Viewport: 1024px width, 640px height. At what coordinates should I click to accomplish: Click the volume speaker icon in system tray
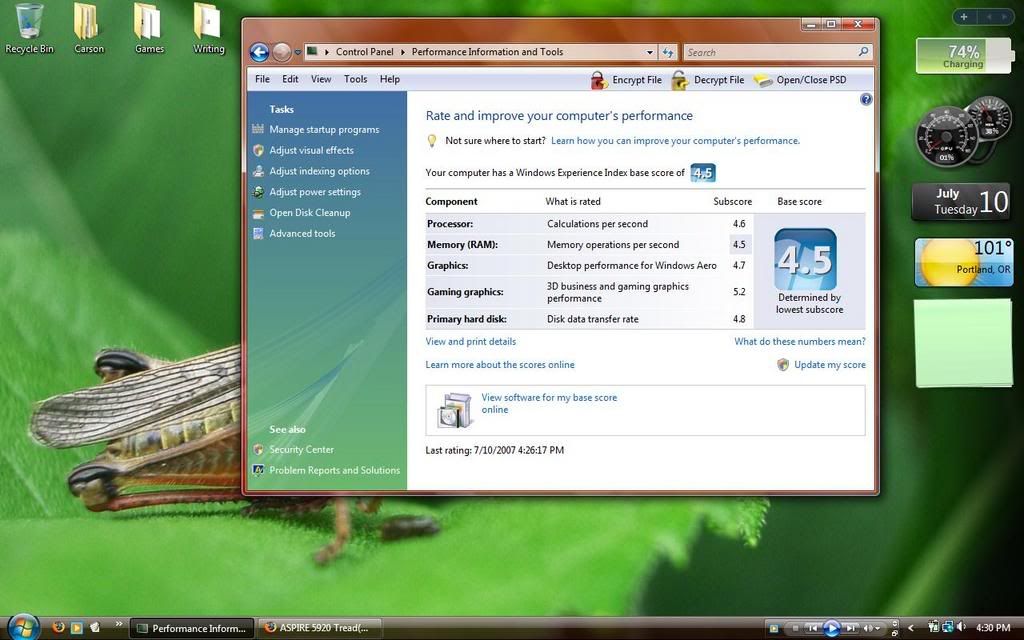pyautogui.click(x=962, y=628)
